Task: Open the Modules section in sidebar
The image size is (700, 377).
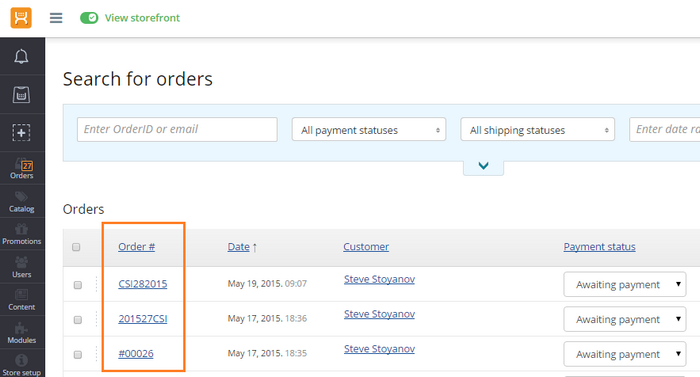Action: [x=22, y=333]
